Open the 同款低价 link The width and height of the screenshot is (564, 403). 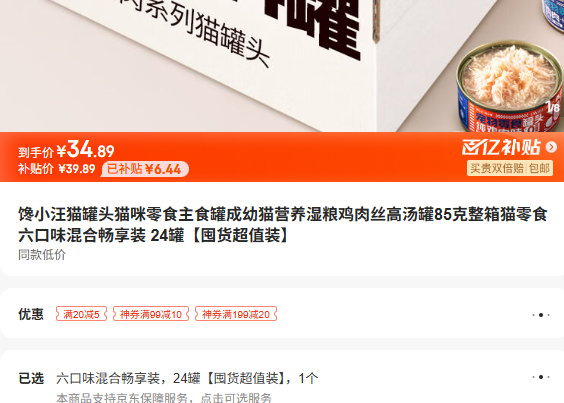42,255
